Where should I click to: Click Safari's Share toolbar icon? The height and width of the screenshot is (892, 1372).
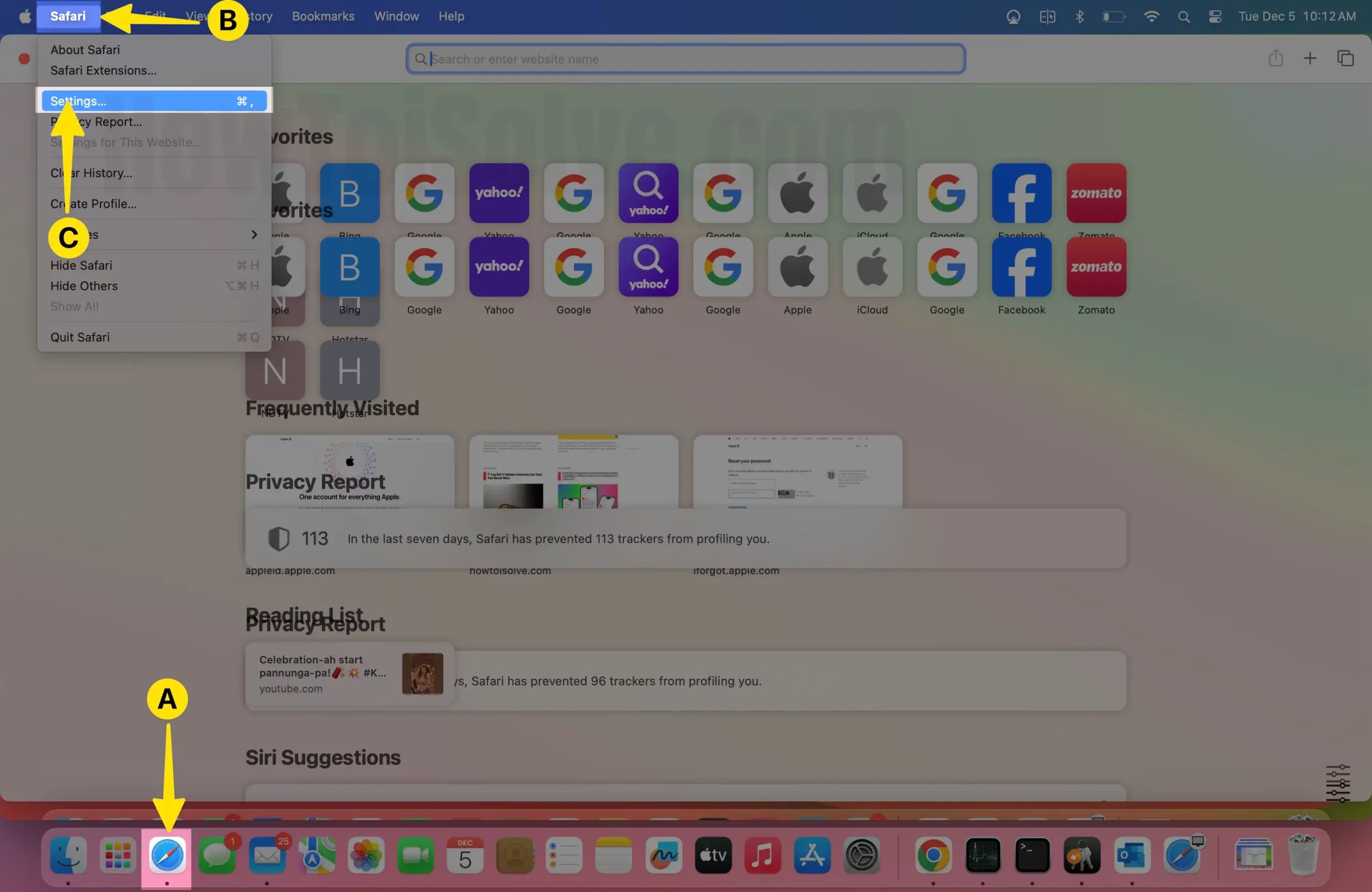[x=1276, y=58]
